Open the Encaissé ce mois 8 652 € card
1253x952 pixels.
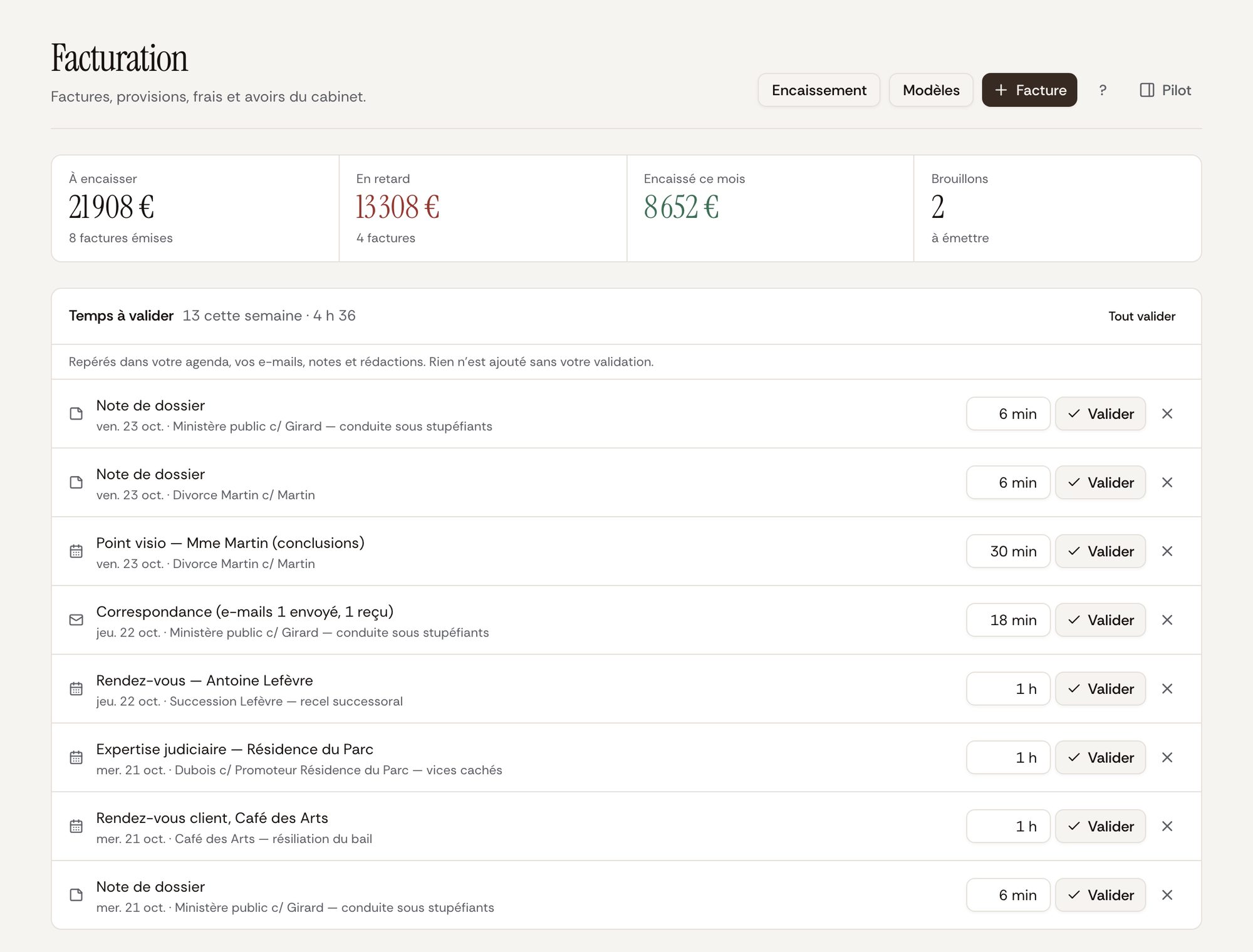(770, 209)
